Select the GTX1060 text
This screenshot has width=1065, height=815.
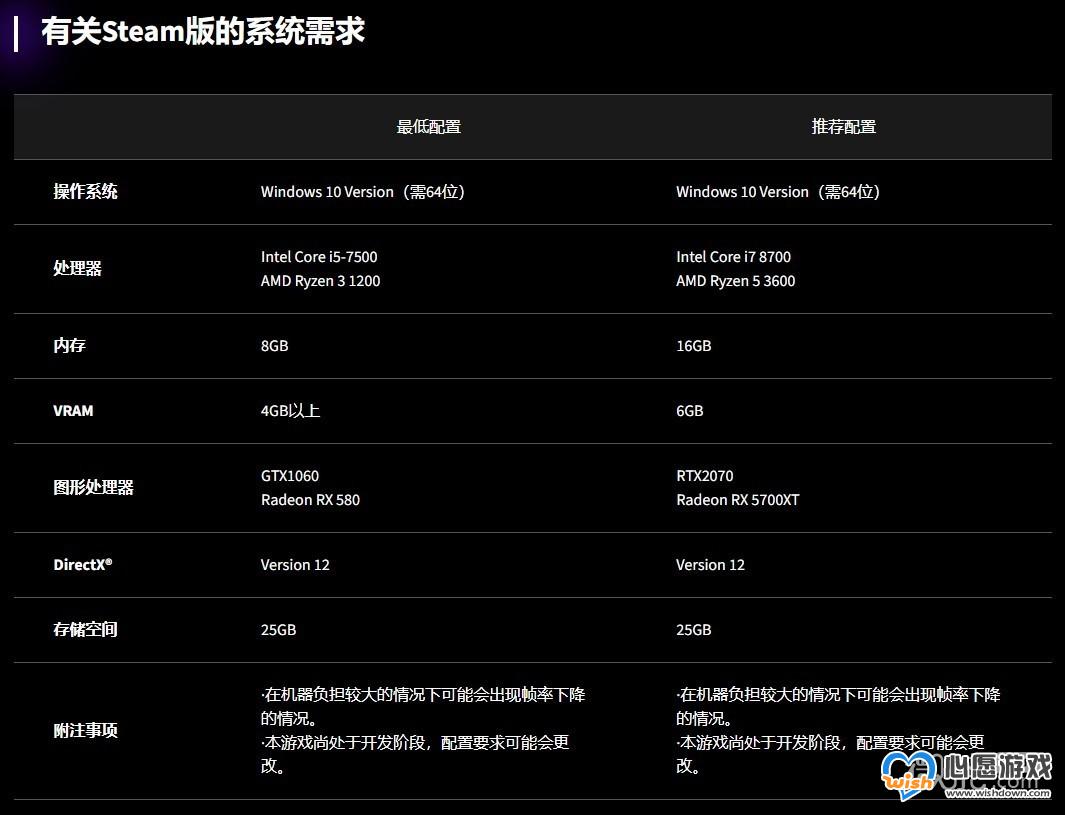[x=290, y=476]
